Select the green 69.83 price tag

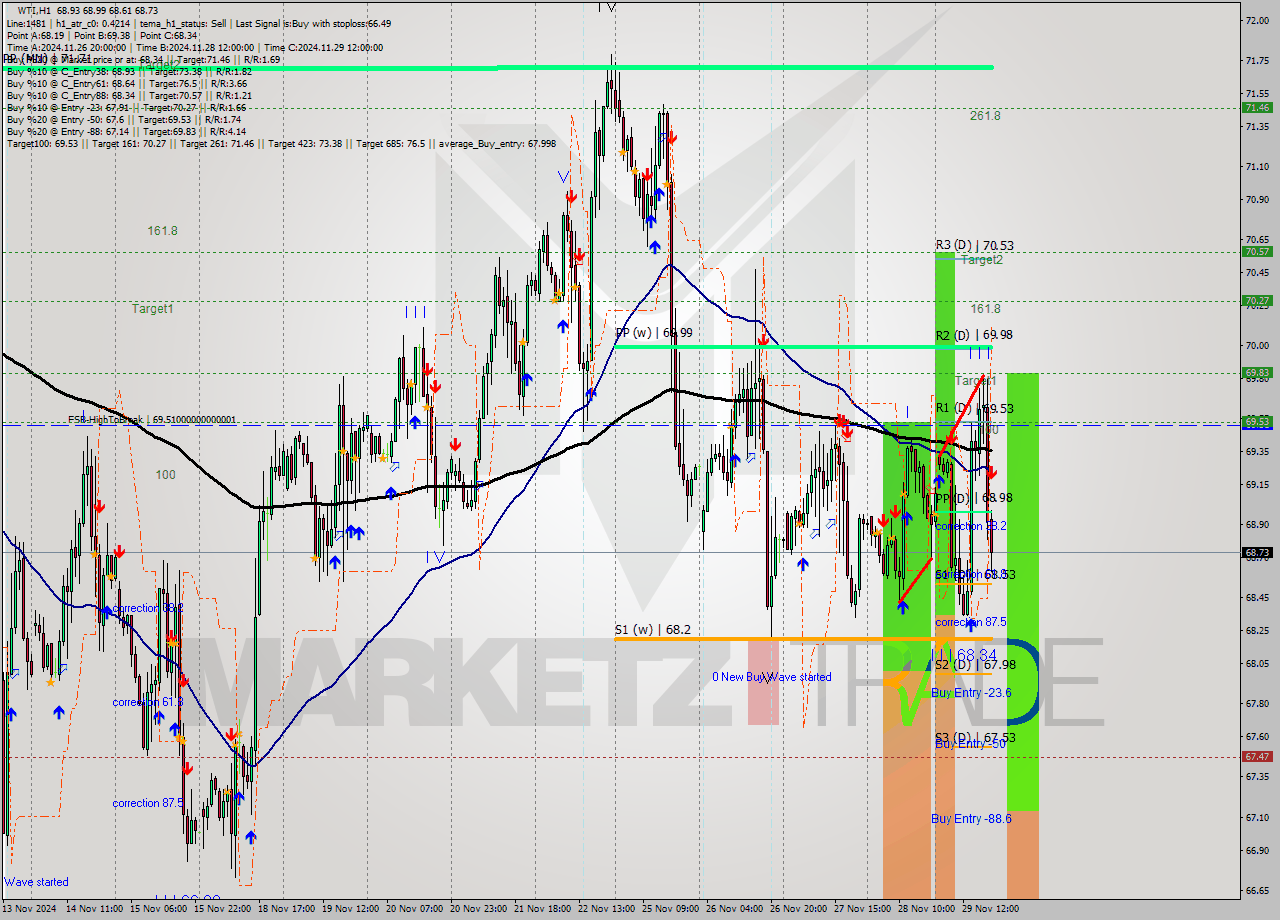pos(1257,372)
